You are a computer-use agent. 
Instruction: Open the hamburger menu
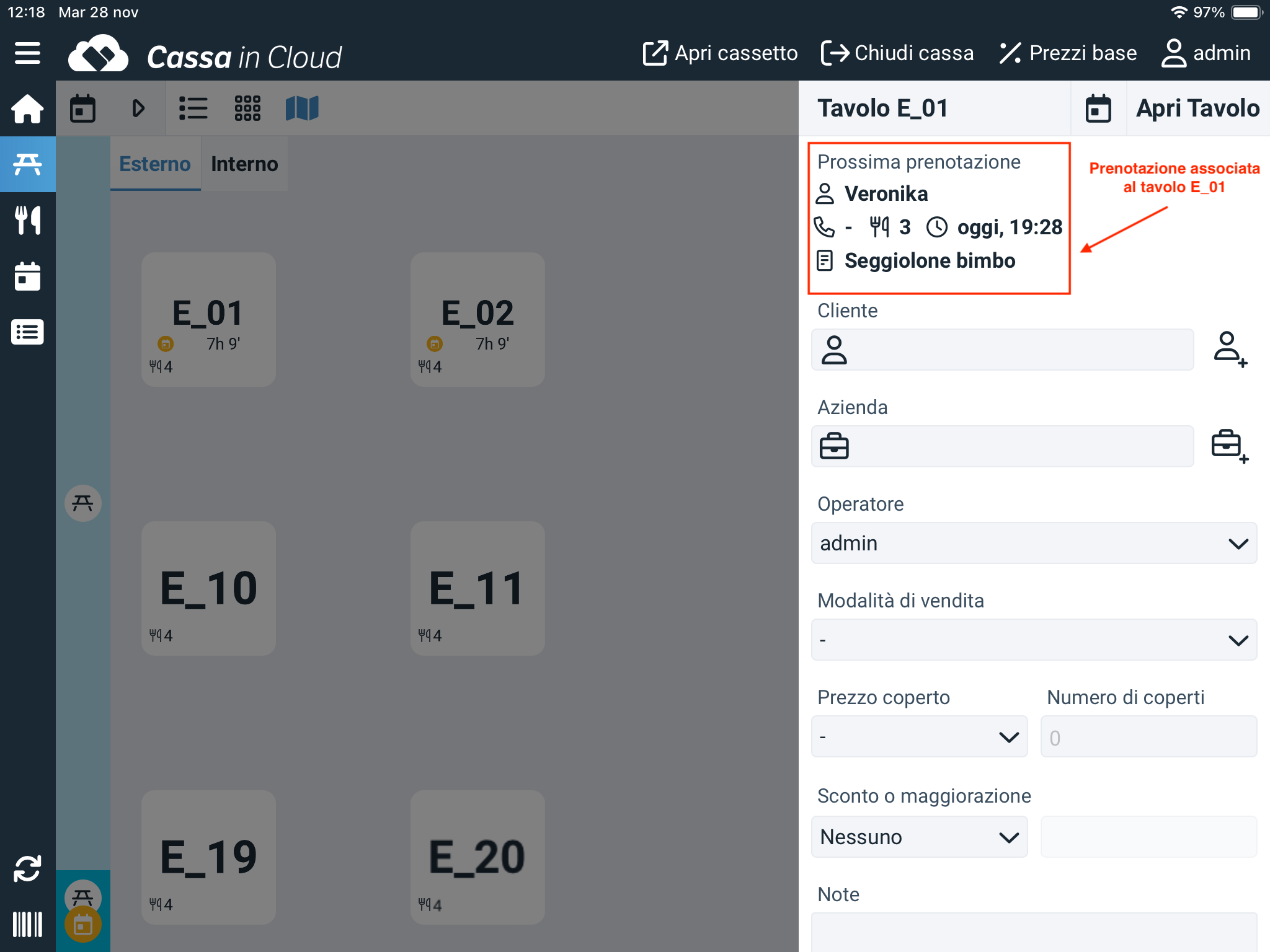pos(27,53)
